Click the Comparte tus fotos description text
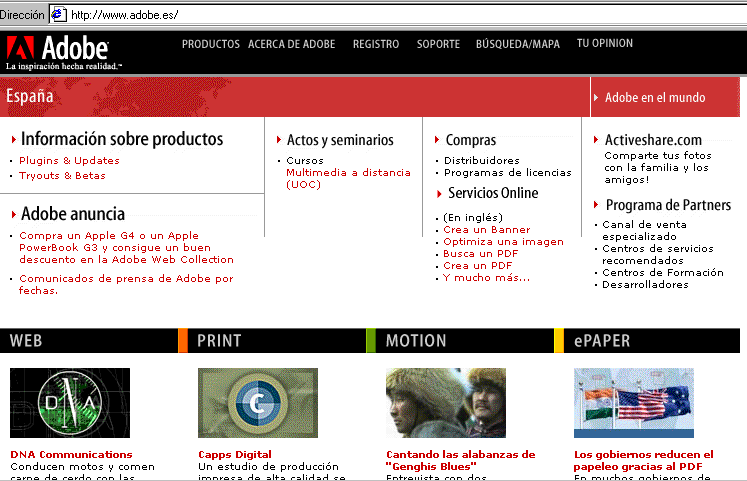The image size is (747, 481). pos(658,168)
